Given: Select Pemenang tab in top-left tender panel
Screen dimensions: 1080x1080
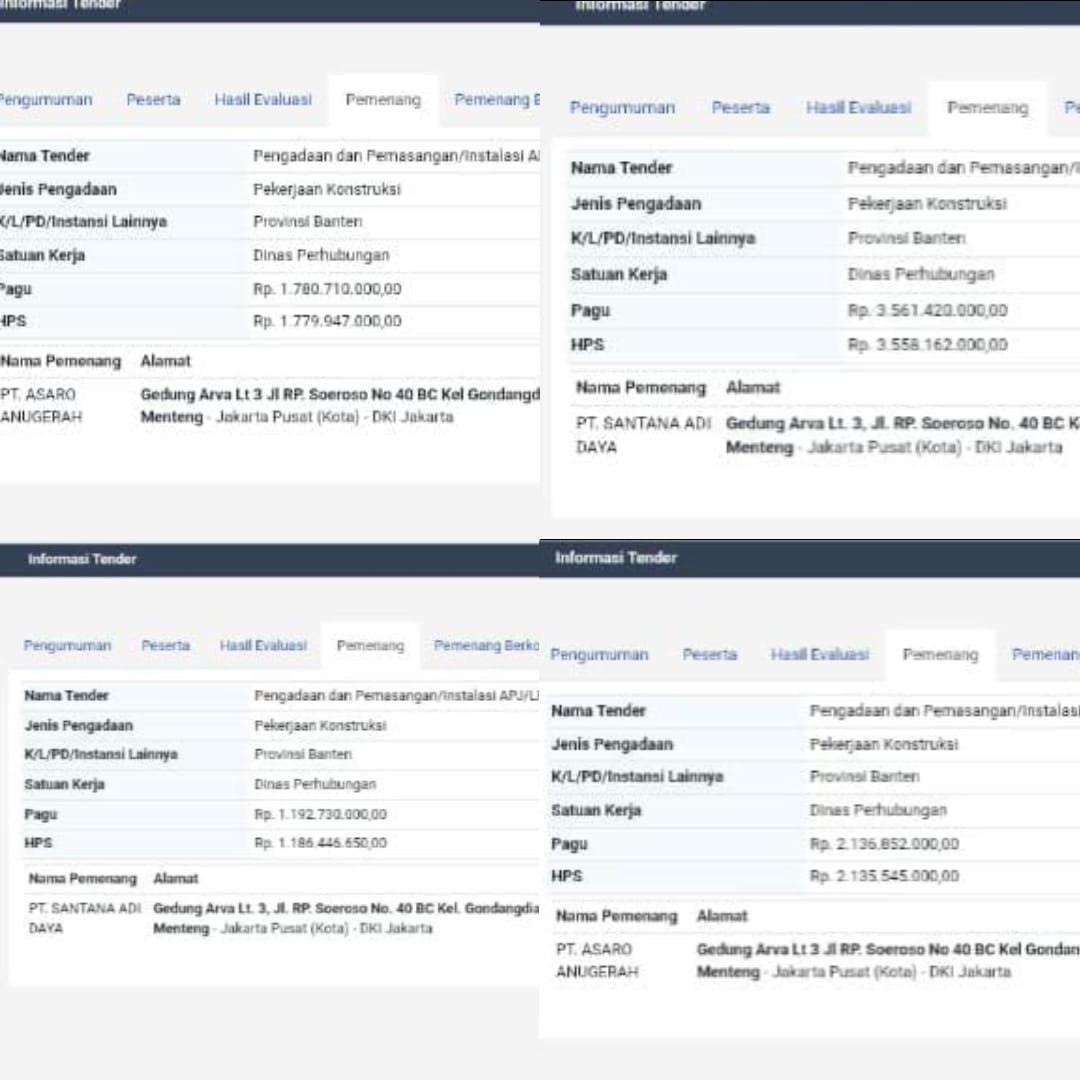Looking at the screenshot, I should (x=383, y=100).
